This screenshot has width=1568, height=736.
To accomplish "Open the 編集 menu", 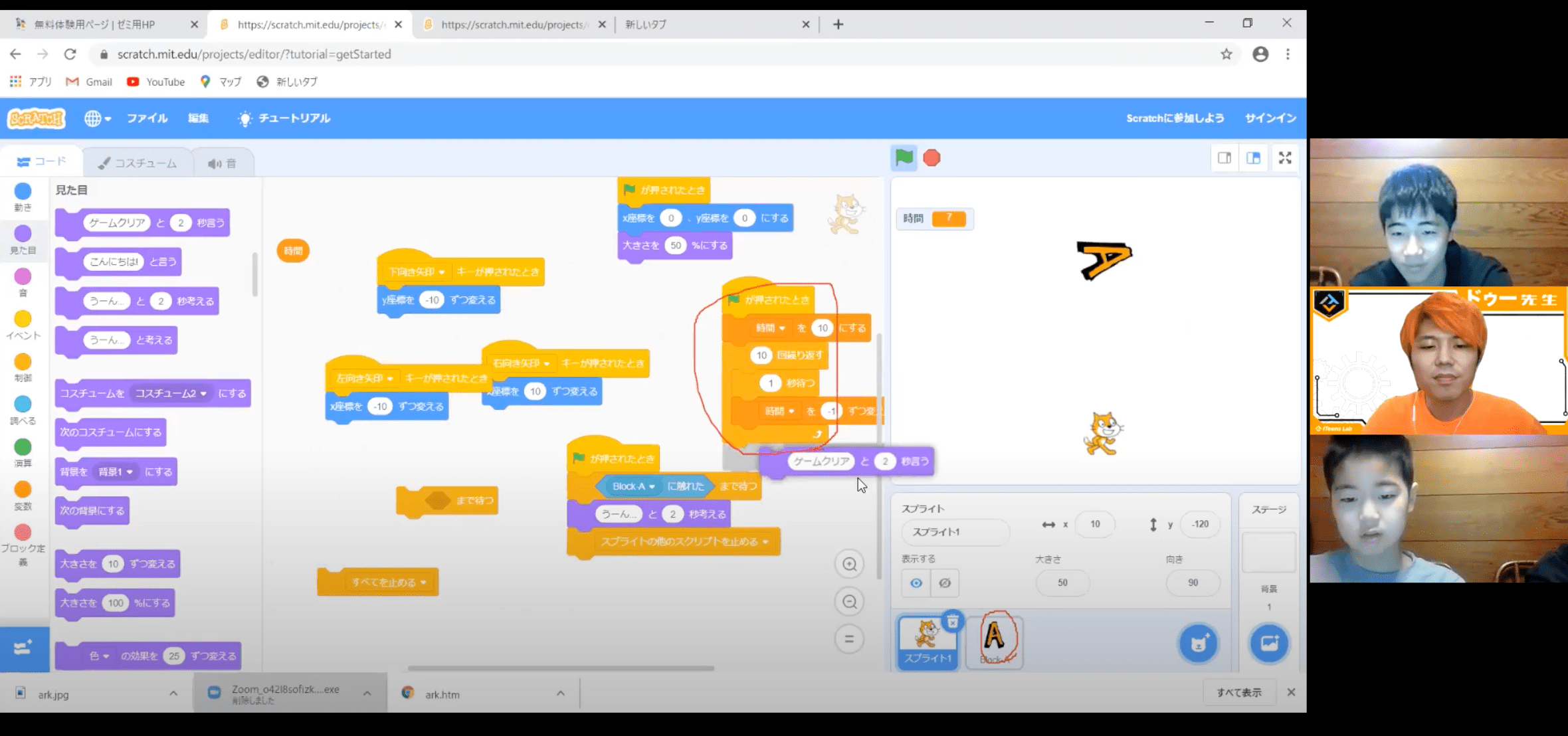I will (x=198, y=118).
